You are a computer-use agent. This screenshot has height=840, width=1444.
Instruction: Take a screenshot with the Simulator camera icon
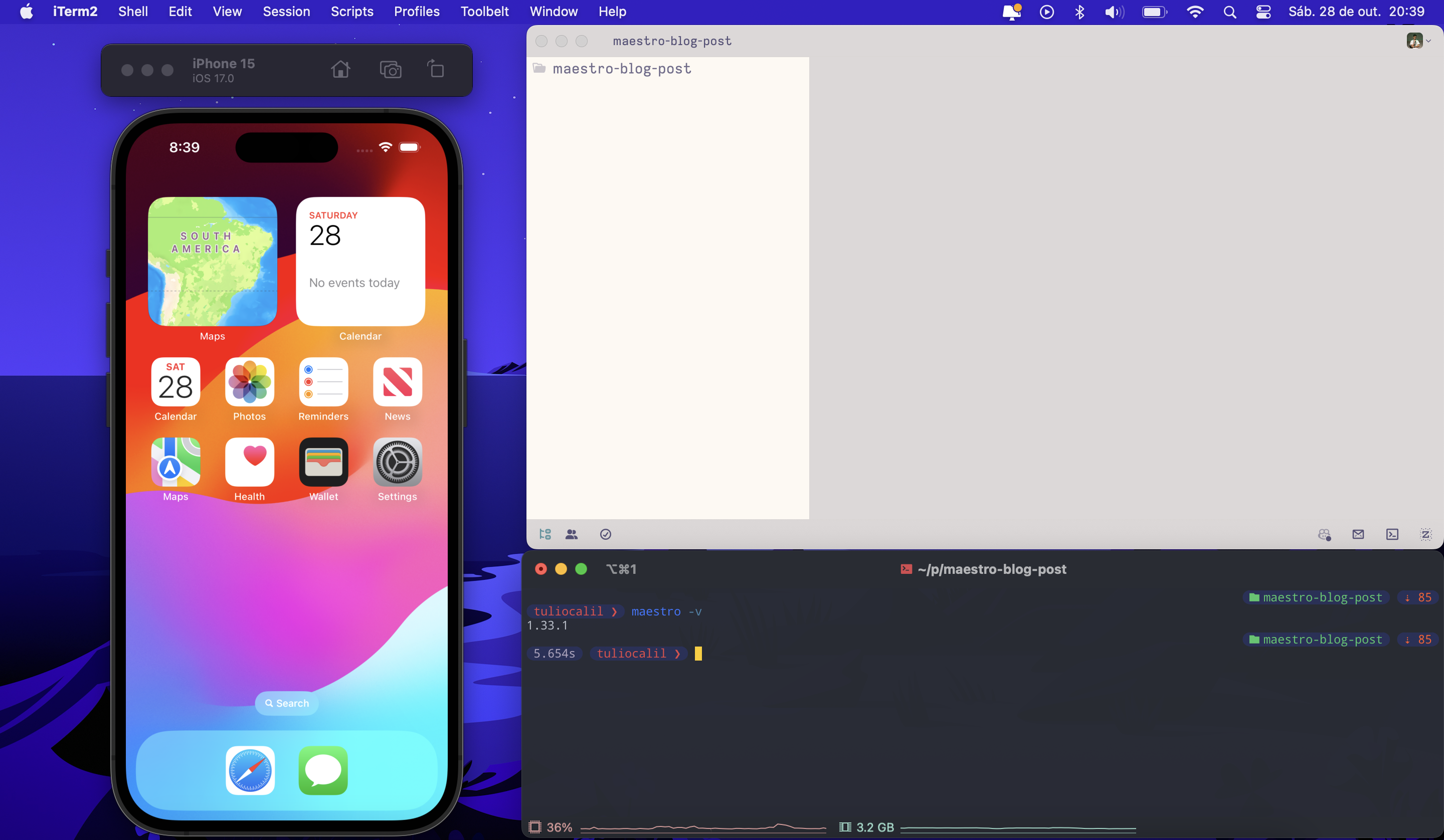click(x=391, y=69)
